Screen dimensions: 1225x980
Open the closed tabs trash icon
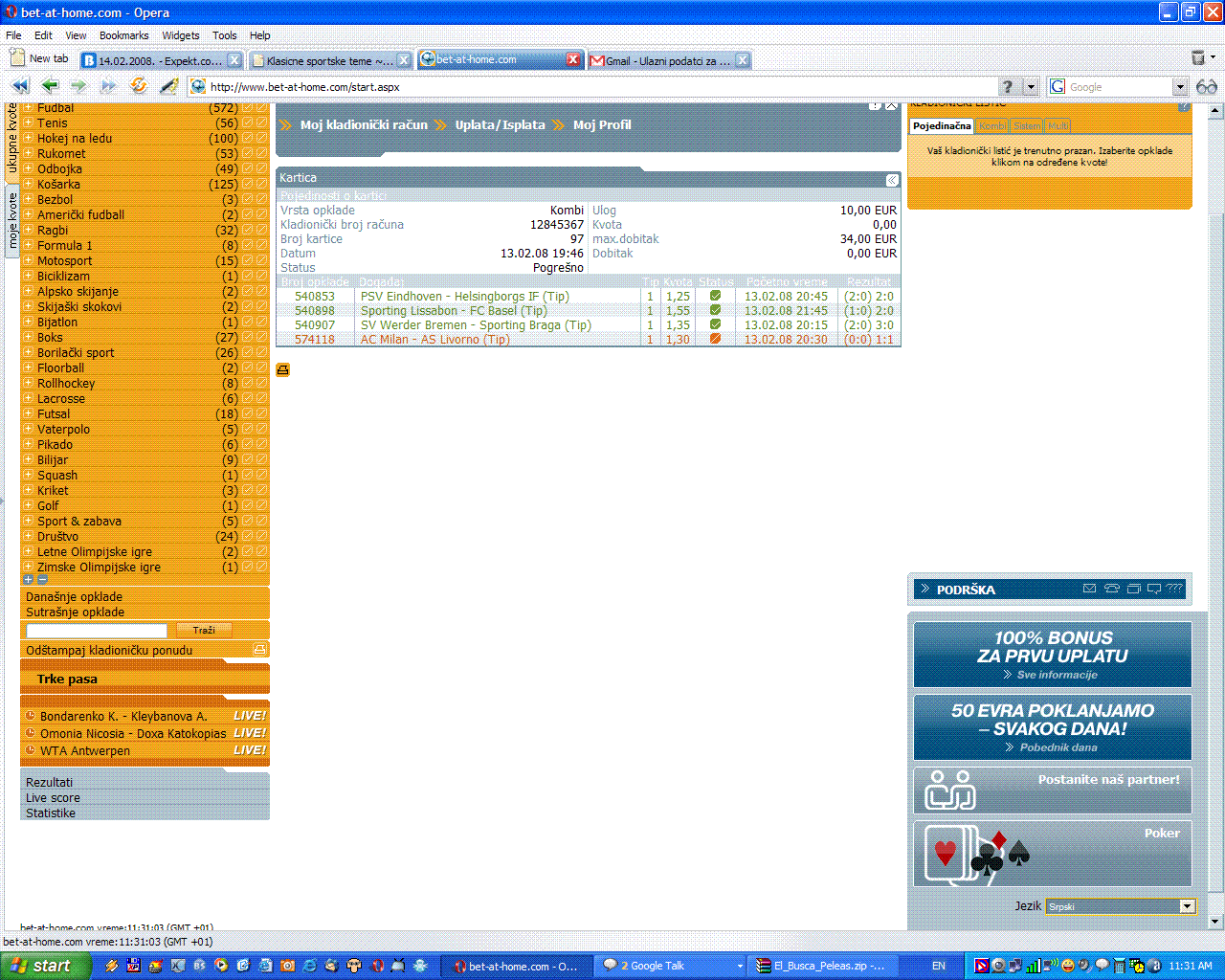pos(1197,58)
